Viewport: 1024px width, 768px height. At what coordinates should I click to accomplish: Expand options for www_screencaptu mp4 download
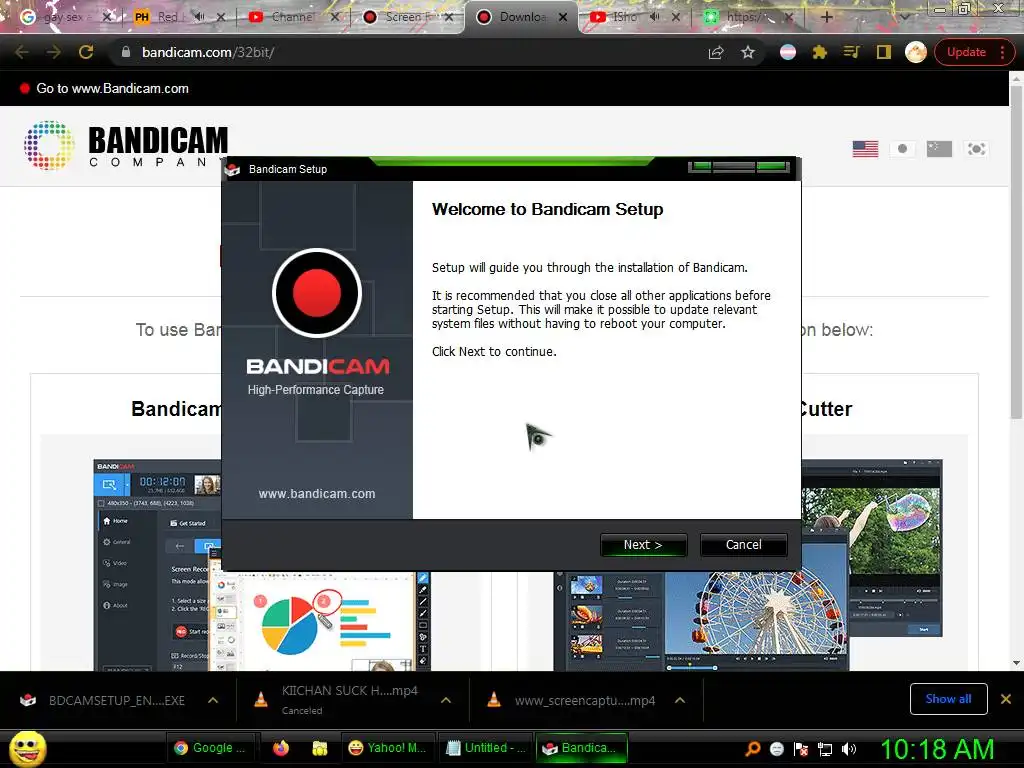[x=680, y=700]
